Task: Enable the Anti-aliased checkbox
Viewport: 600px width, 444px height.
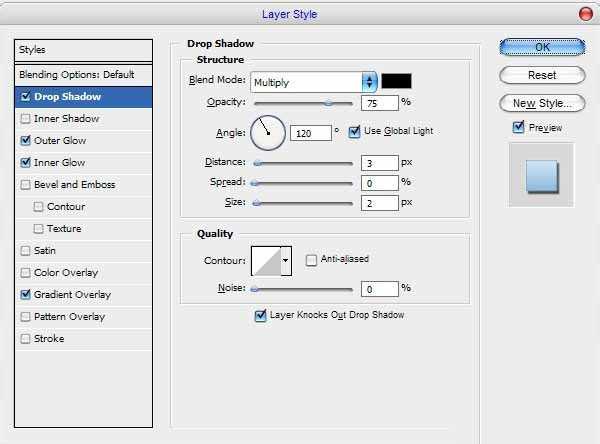Action: coord(311,260)
